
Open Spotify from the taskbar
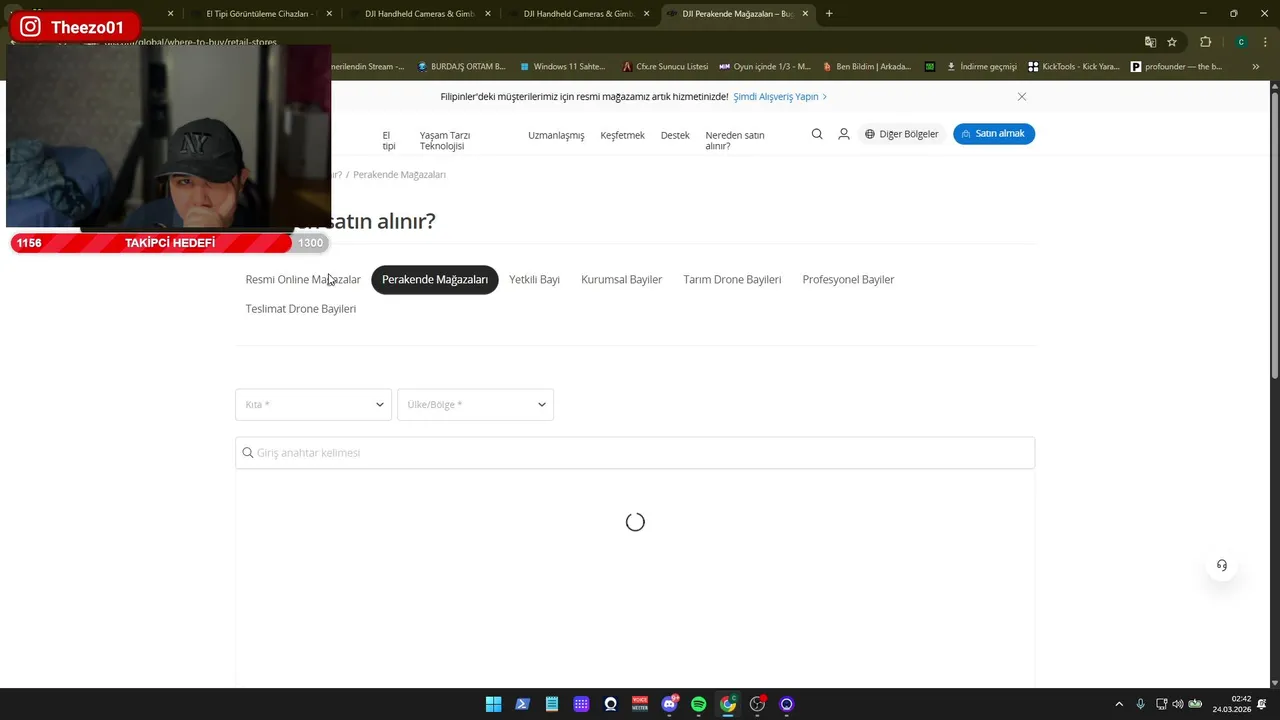click(699, 704)
